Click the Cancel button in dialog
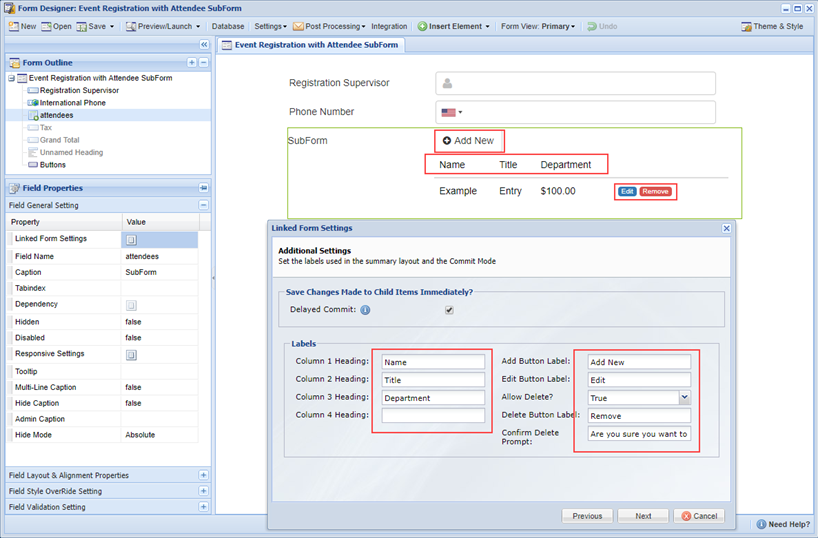The image size is (818, 538). coord(699,516)
